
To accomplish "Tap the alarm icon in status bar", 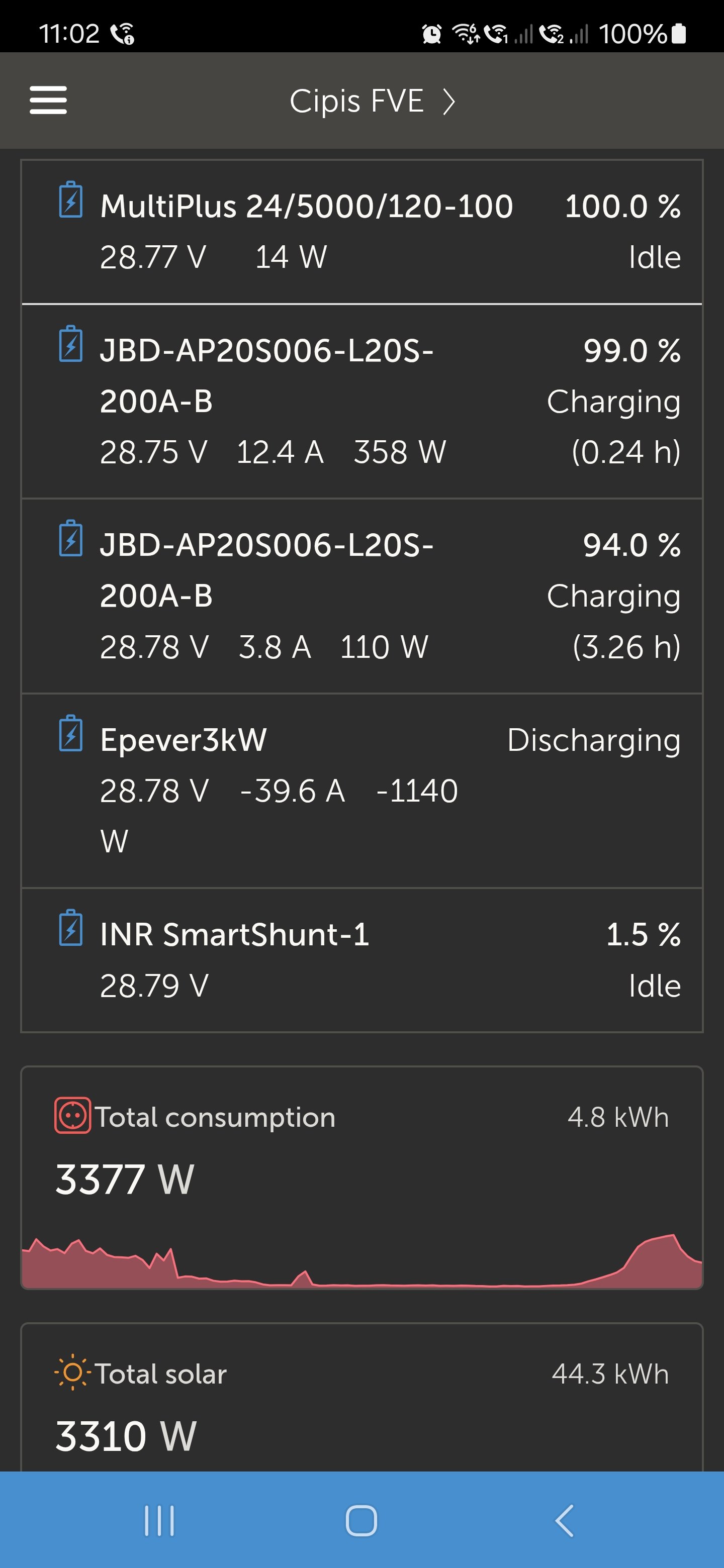I will pyautogui.click(x=432, y=34).
